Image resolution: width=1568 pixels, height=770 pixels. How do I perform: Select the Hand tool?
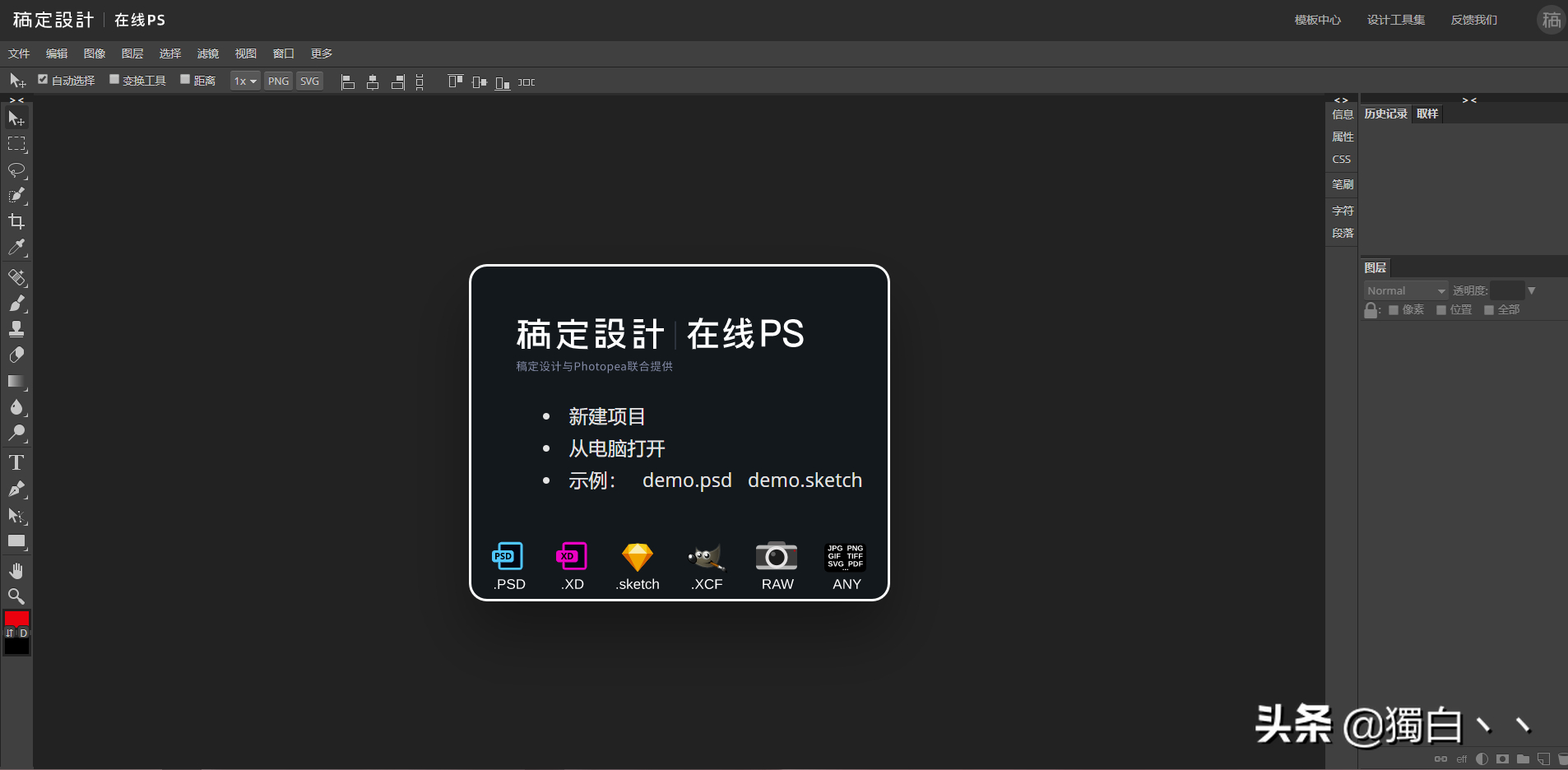pos(16,571)
